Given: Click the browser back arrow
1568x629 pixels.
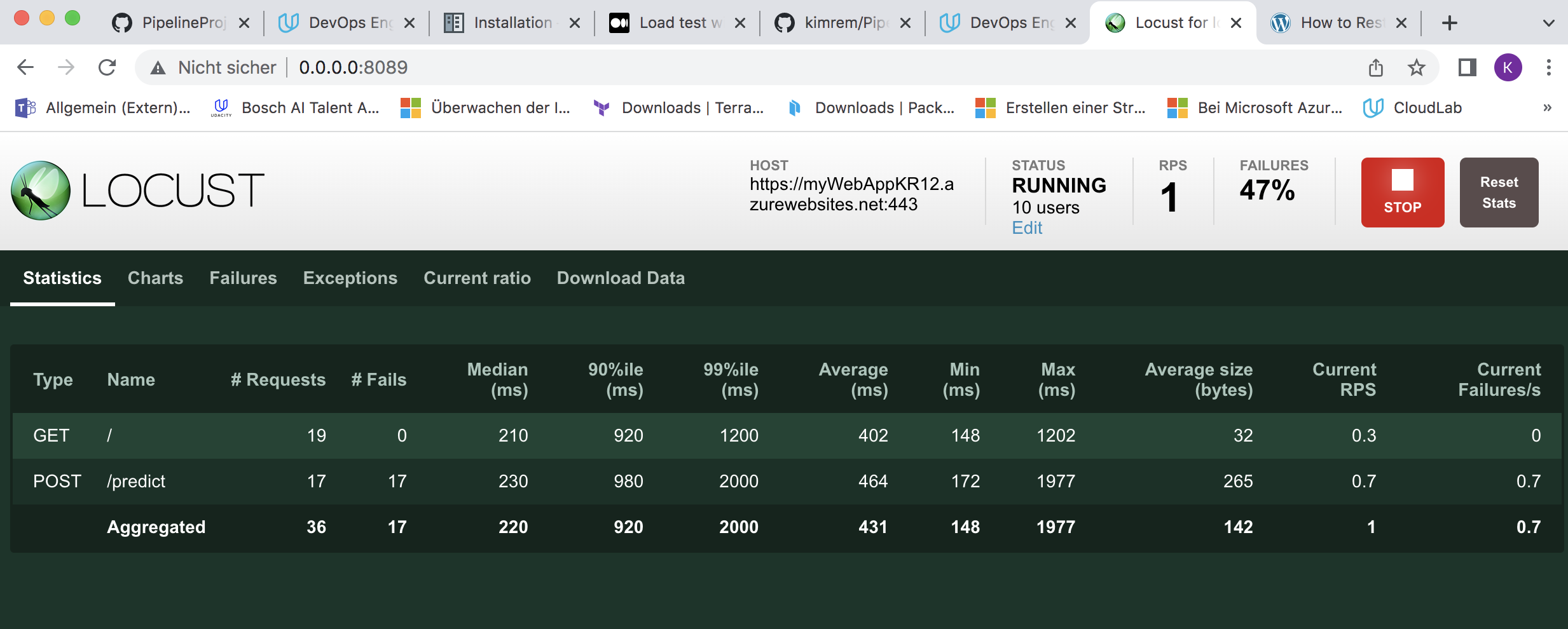Looking at the screenshot, I should pos(25,67).
